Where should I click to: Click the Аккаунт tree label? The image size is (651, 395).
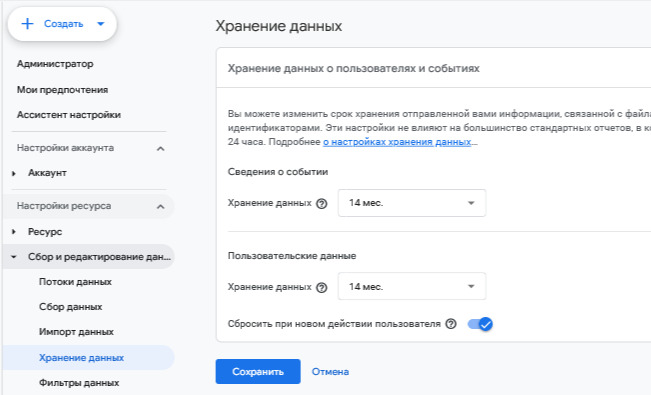47,173
